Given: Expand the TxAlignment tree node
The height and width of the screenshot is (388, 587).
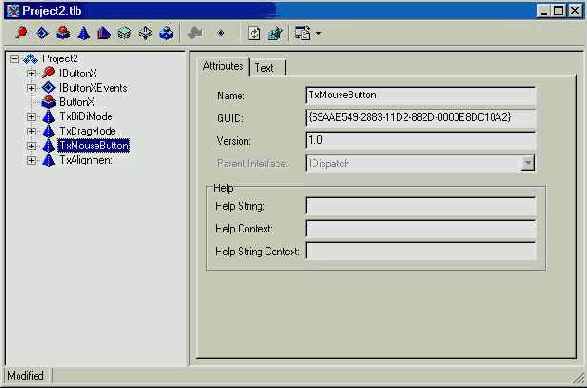Looking at the screenshot, I should [x=31, y=161].
